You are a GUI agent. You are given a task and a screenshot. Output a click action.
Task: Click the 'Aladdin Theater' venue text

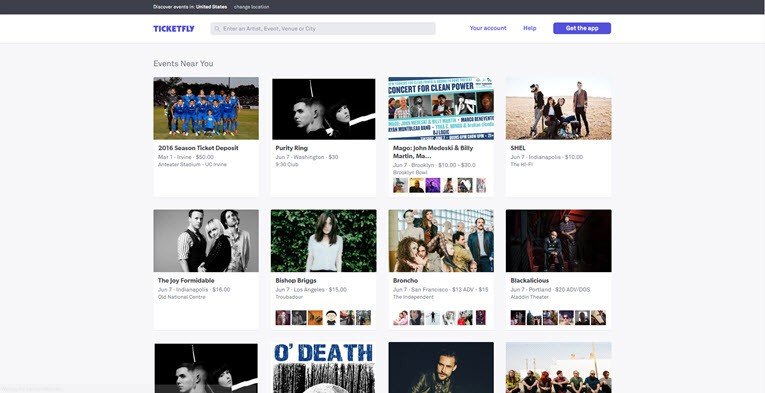coord(529,297)
